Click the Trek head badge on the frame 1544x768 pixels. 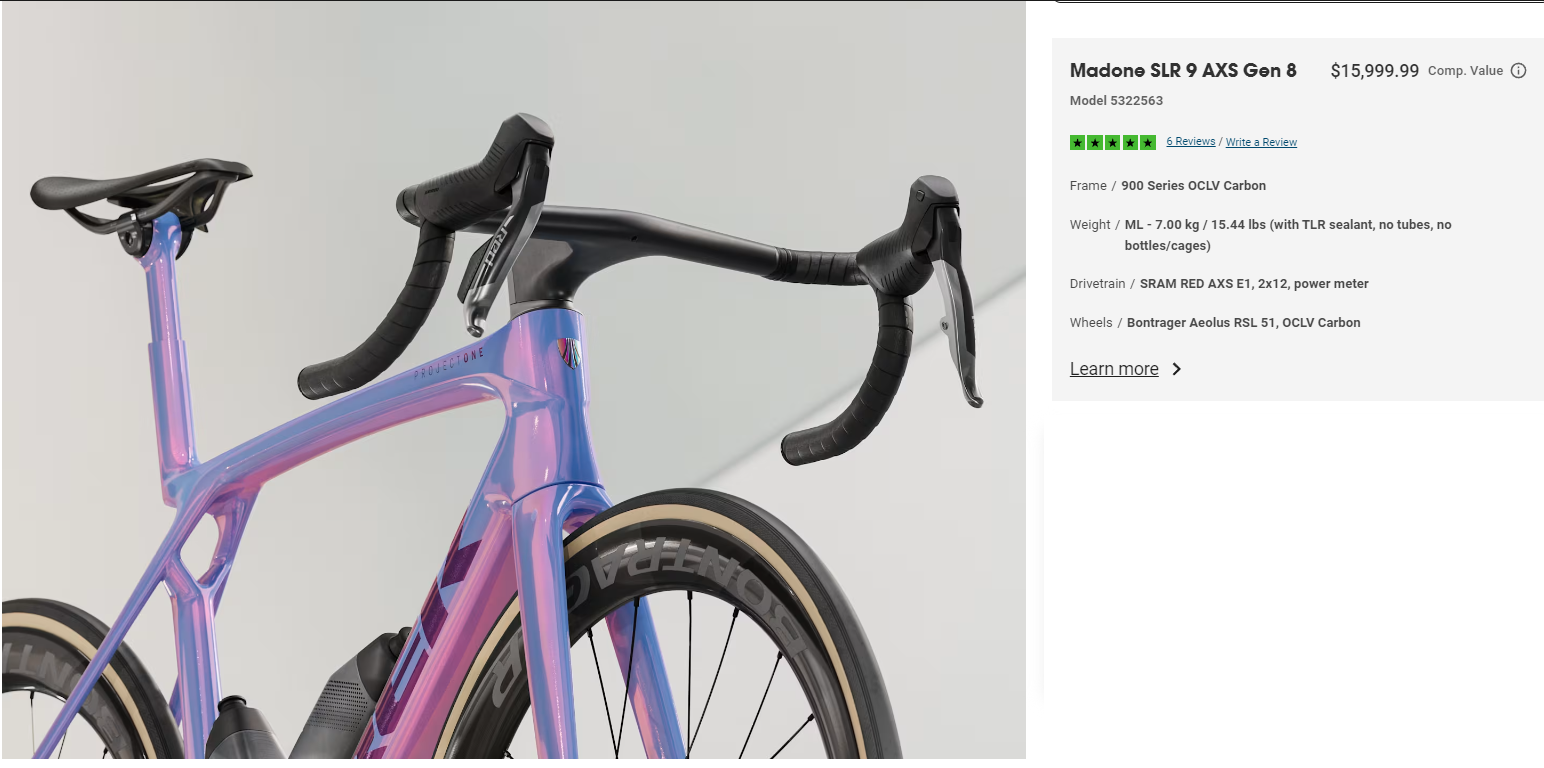(568, 353)
